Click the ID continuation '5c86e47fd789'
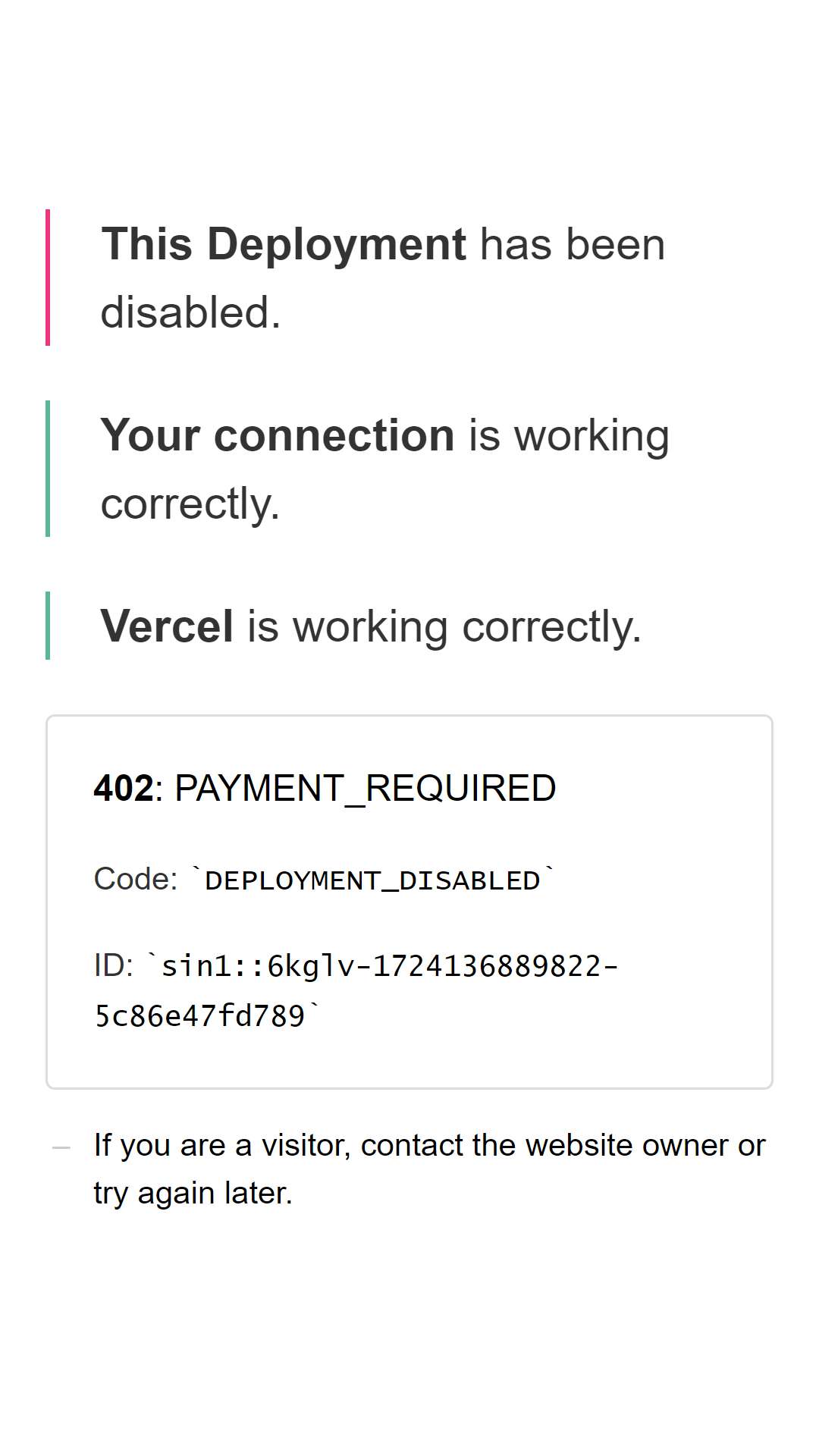 click(x=200, y=1016)
